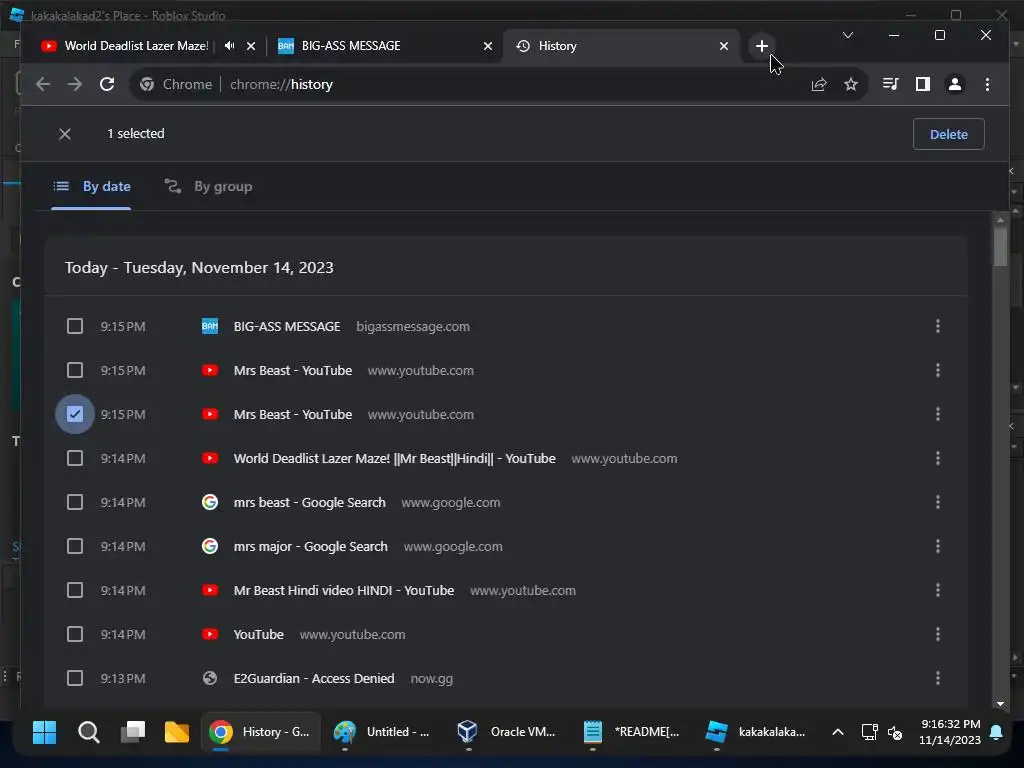Reload the history page
1024x768 pixels.
point(107,84)
